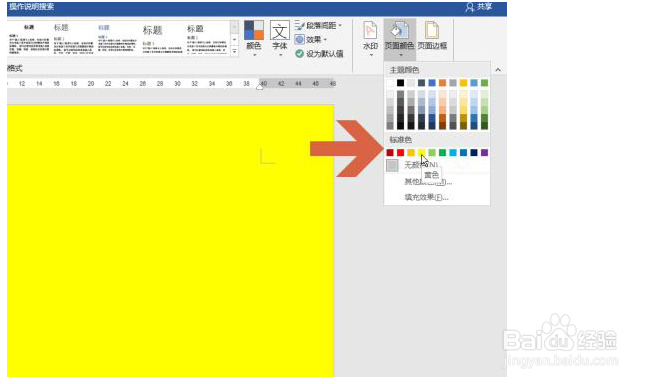Select the fifth document style thumbnail

pyautogui.click(x=207, y=39)
